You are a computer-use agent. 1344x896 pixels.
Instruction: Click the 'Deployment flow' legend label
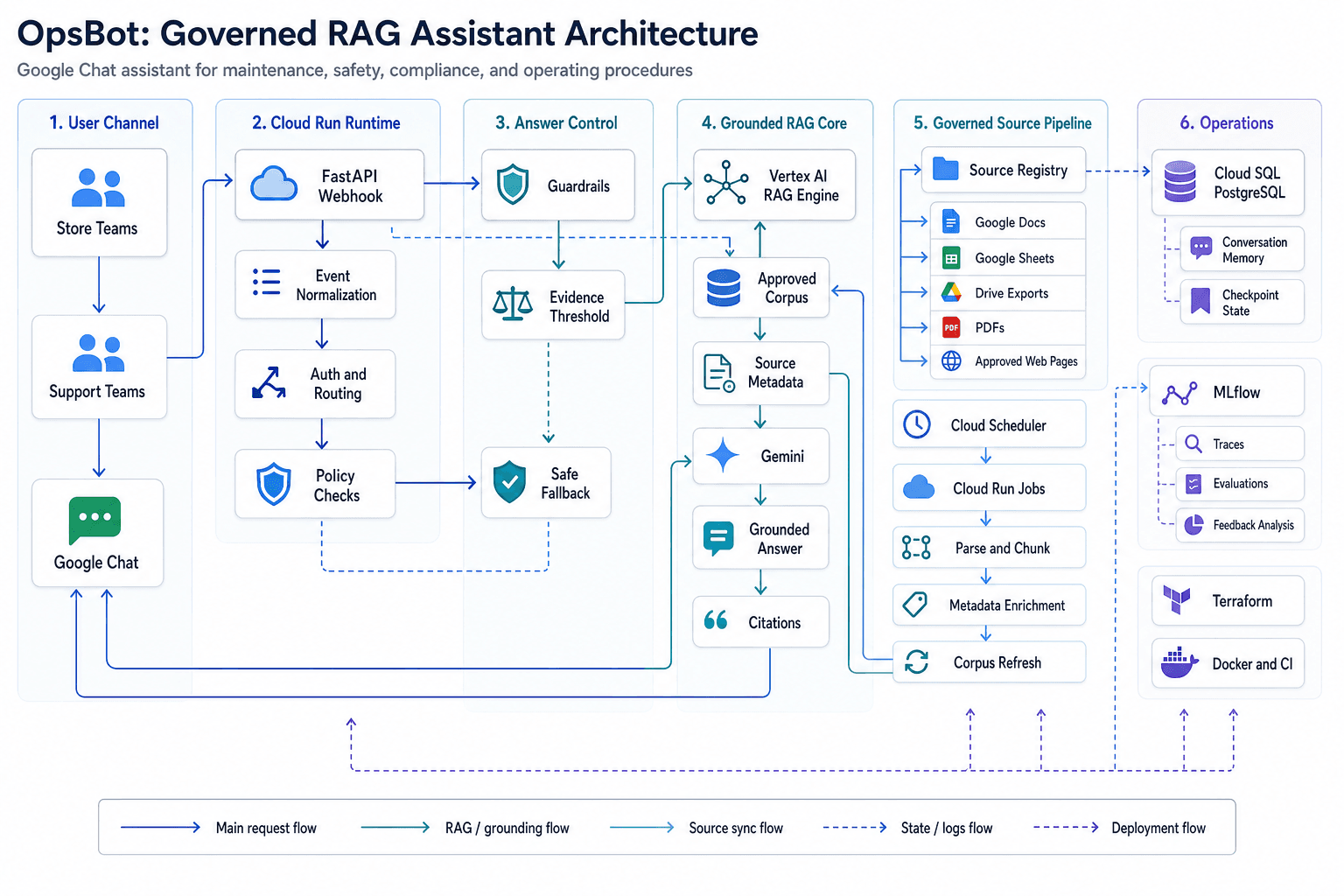(x=1158, y=828)
